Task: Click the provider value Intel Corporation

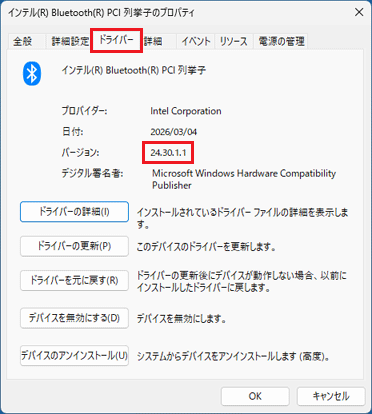Action: pos(186,111)
